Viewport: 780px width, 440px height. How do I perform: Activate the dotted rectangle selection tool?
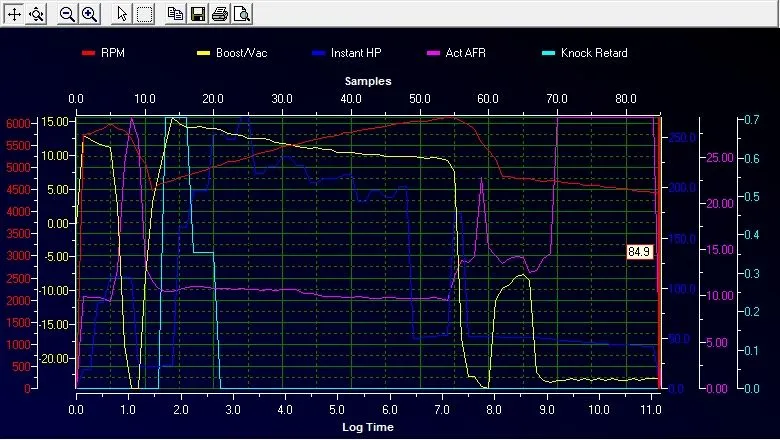(x=144, y=14)
